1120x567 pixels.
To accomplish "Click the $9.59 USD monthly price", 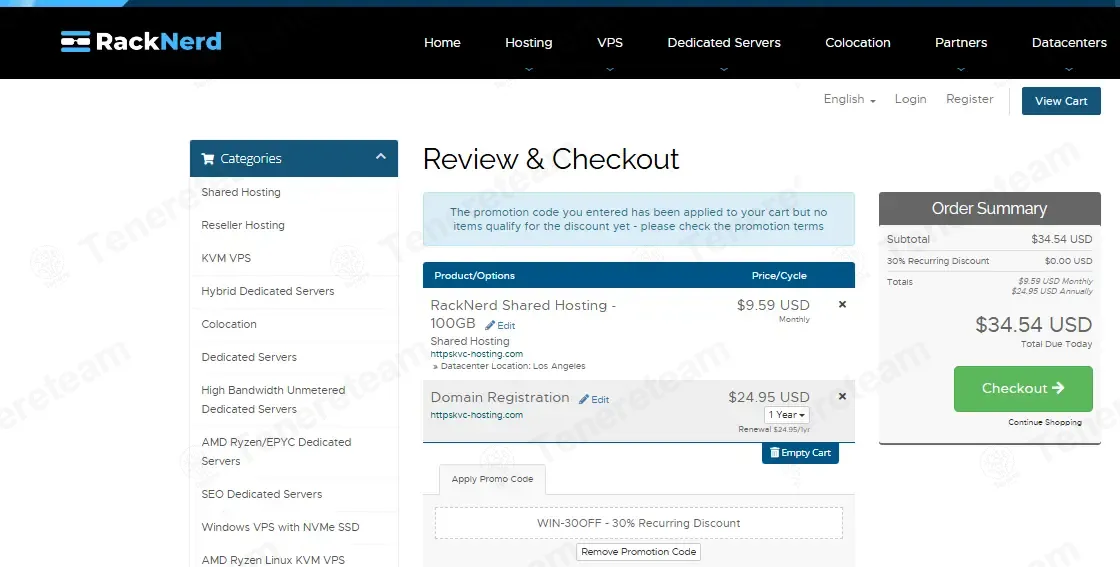I will 773,306.
